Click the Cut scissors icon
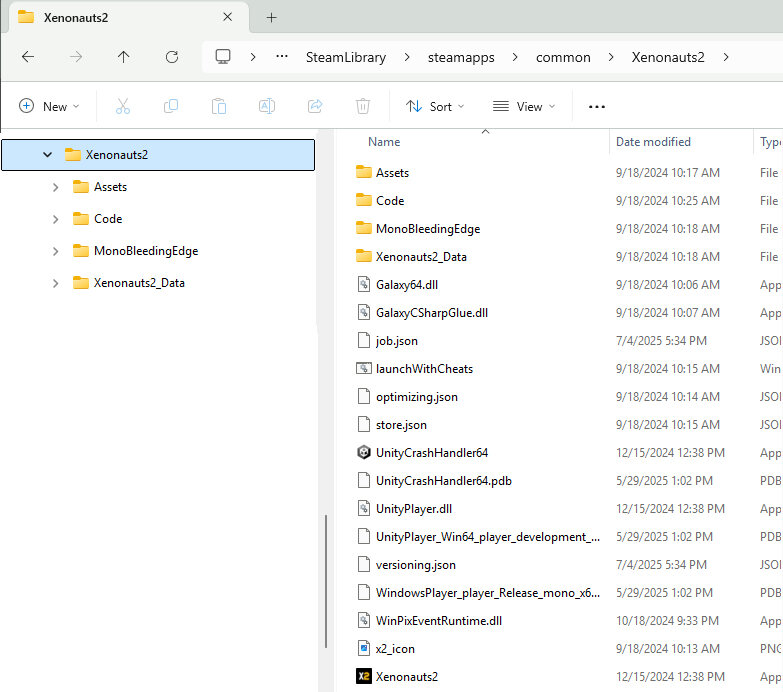This screenshot has height=692, width=783. [x=123, y=106]
